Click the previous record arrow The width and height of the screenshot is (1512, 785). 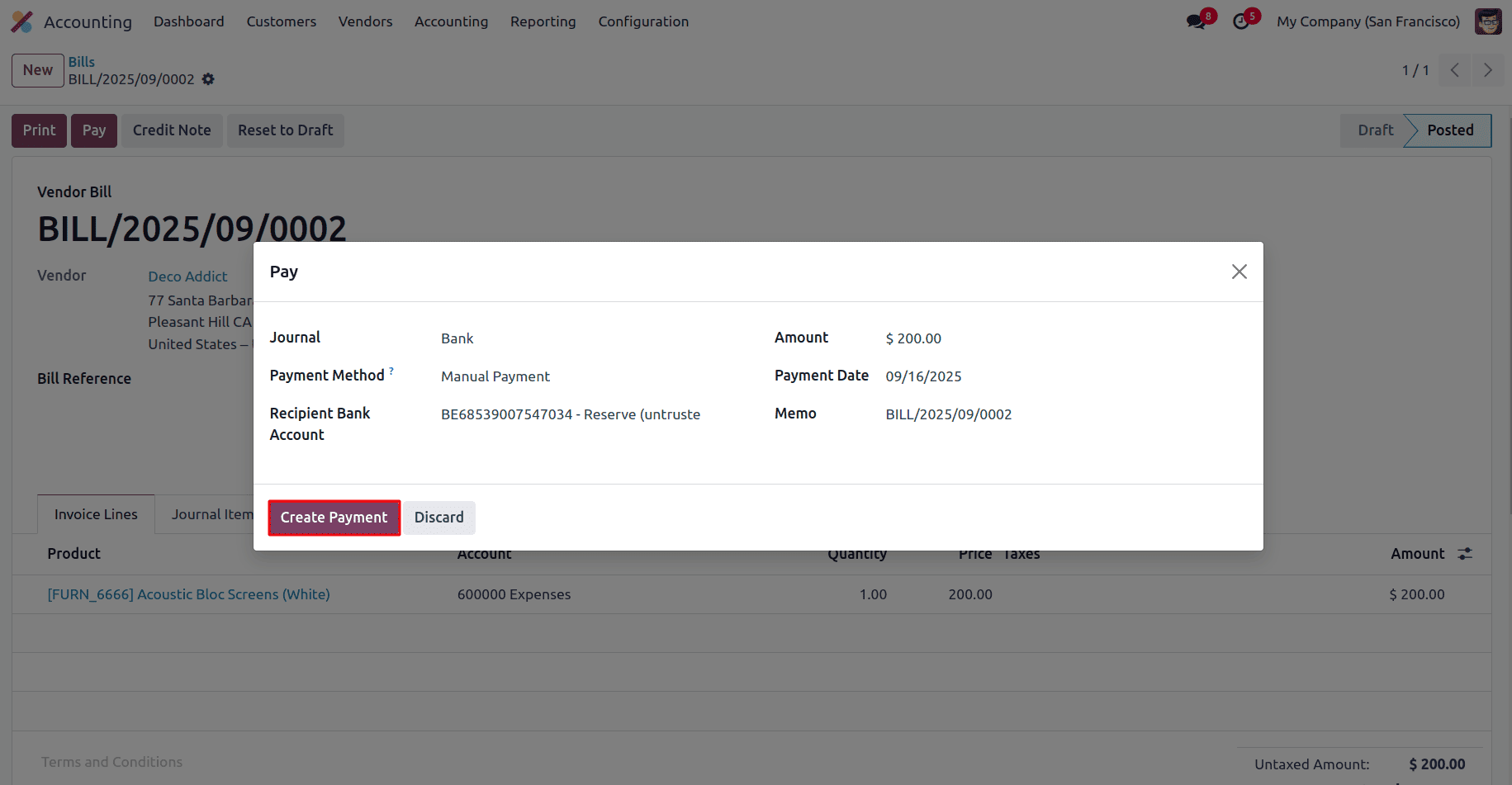pos(1454,70)
